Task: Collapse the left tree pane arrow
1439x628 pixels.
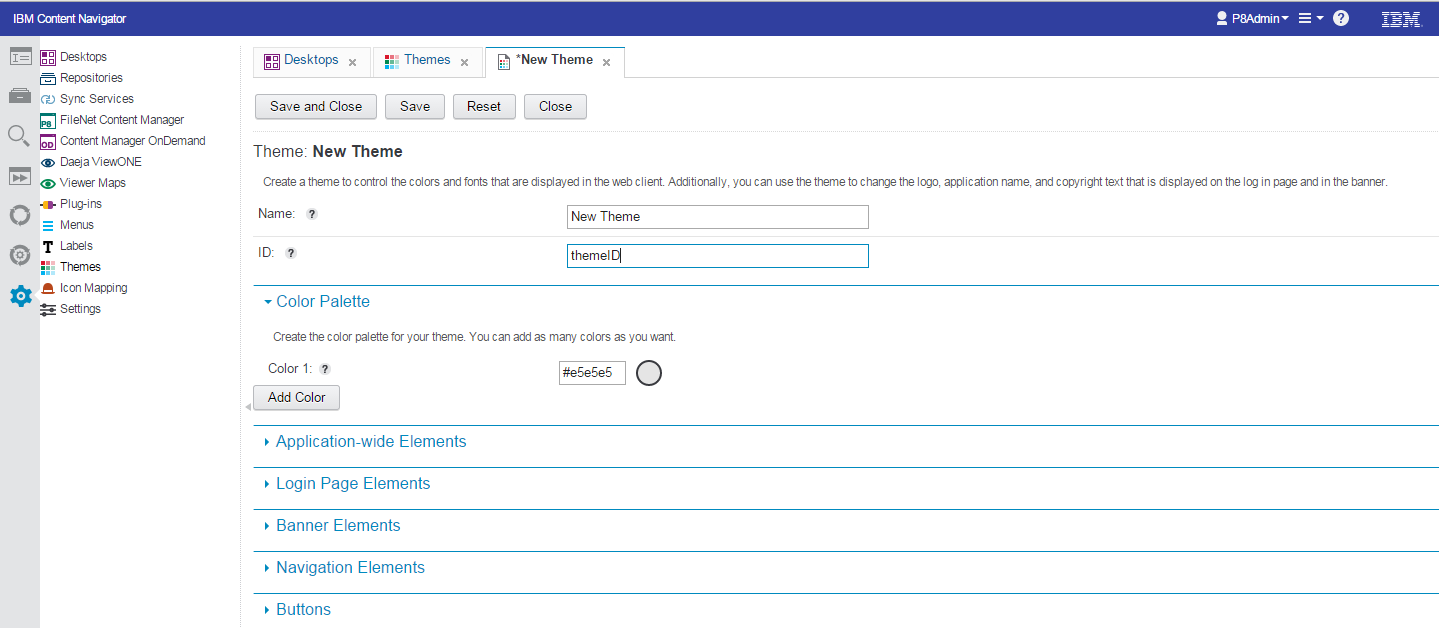Action: (x=247, y=407)
